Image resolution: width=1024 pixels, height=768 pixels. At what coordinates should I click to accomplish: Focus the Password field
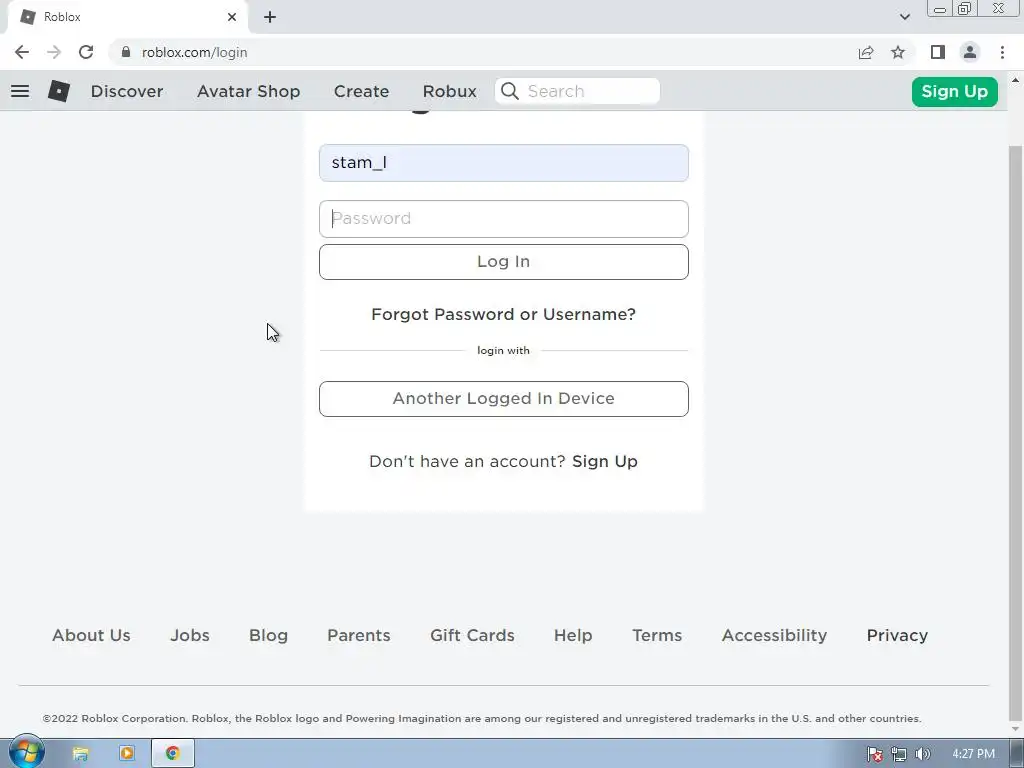504,219
